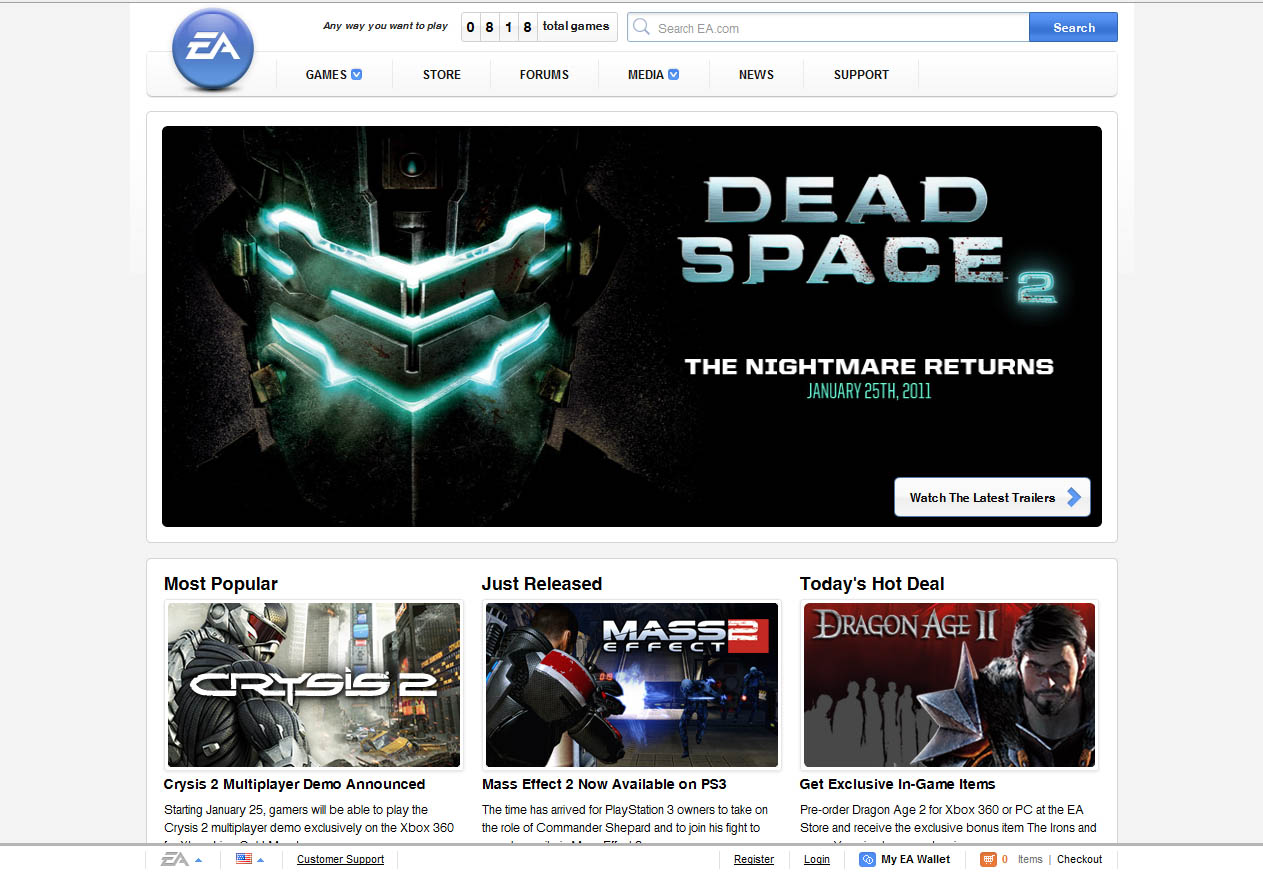The image size is (1263, 873).
Task: Go to the STORE navigation item
Action: point(442,74)
